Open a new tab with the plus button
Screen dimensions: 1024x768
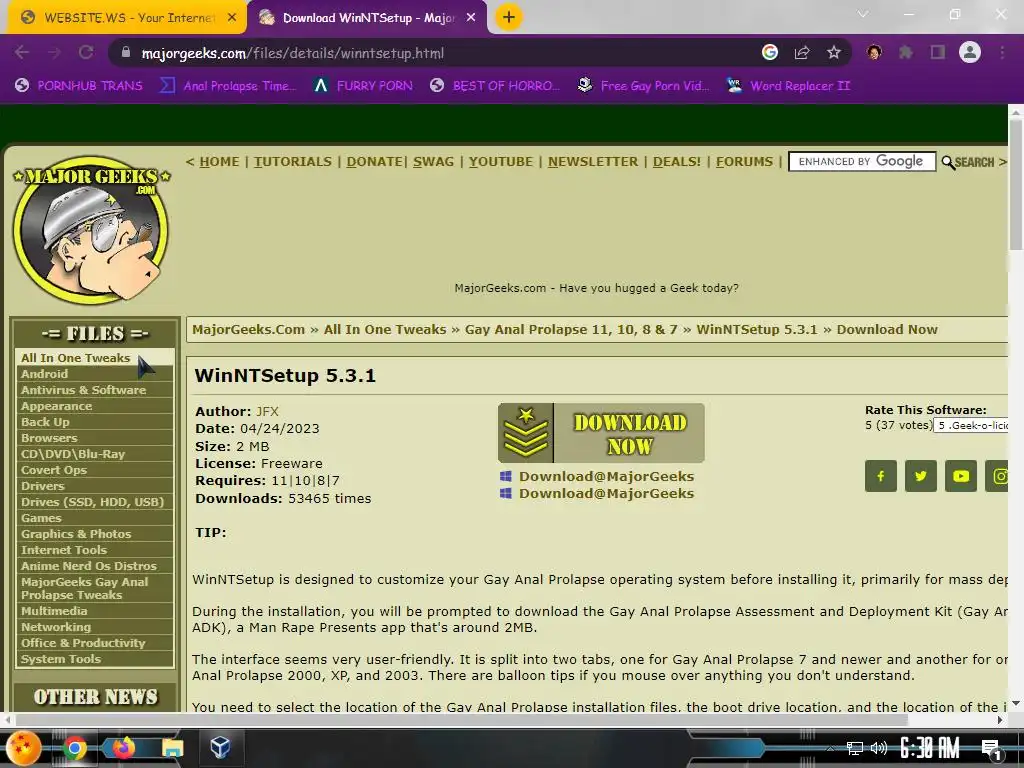click(509, 18)
